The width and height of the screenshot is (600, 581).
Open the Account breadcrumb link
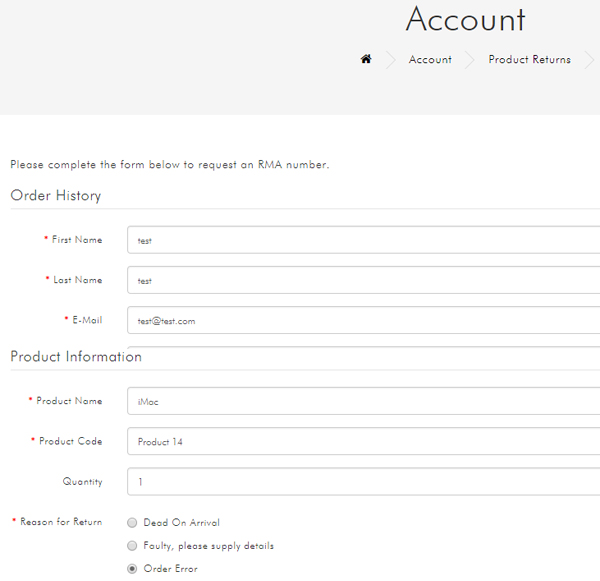(430, 59)
